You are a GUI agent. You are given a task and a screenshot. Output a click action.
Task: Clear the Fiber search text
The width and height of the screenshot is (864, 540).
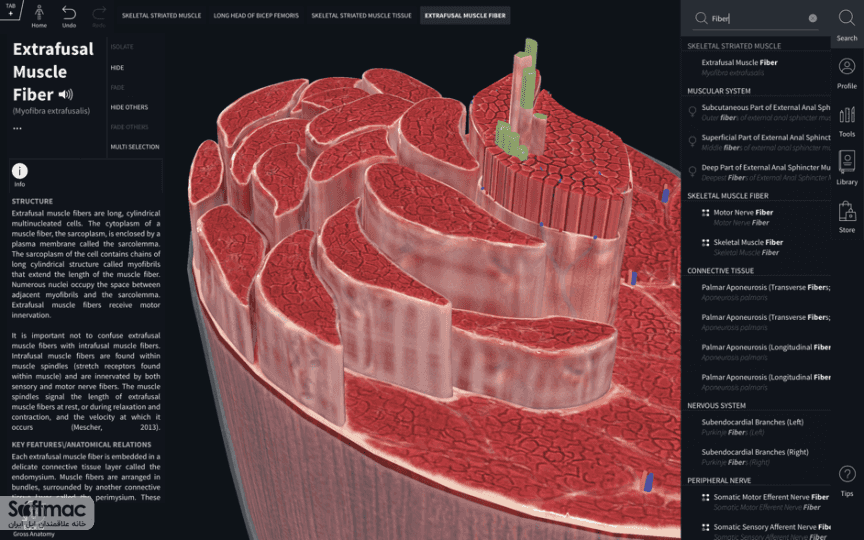click(813, 18)
